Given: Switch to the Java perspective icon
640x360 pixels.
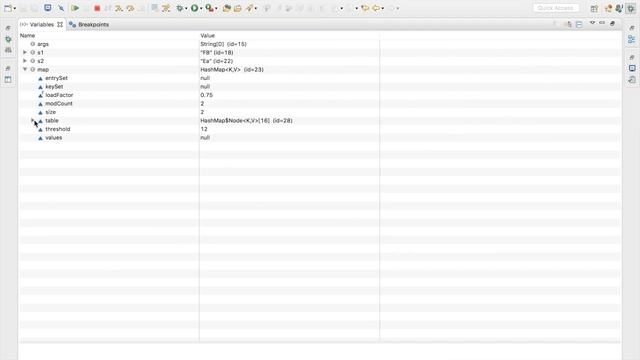Looking at the screenshot, I should click(x=619, y=9).
